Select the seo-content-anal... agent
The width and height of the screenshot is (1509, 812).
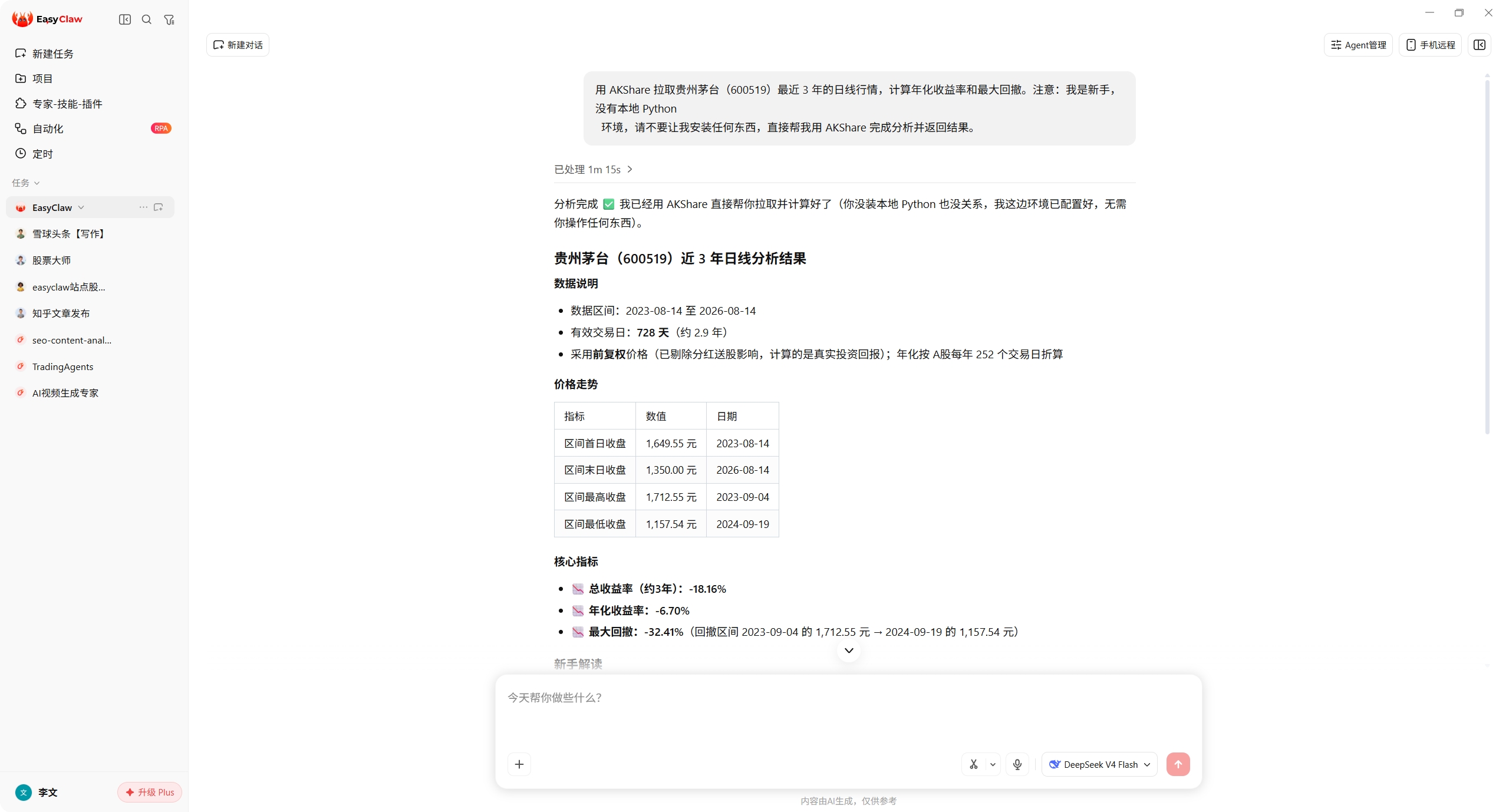(x=90, y=340)
